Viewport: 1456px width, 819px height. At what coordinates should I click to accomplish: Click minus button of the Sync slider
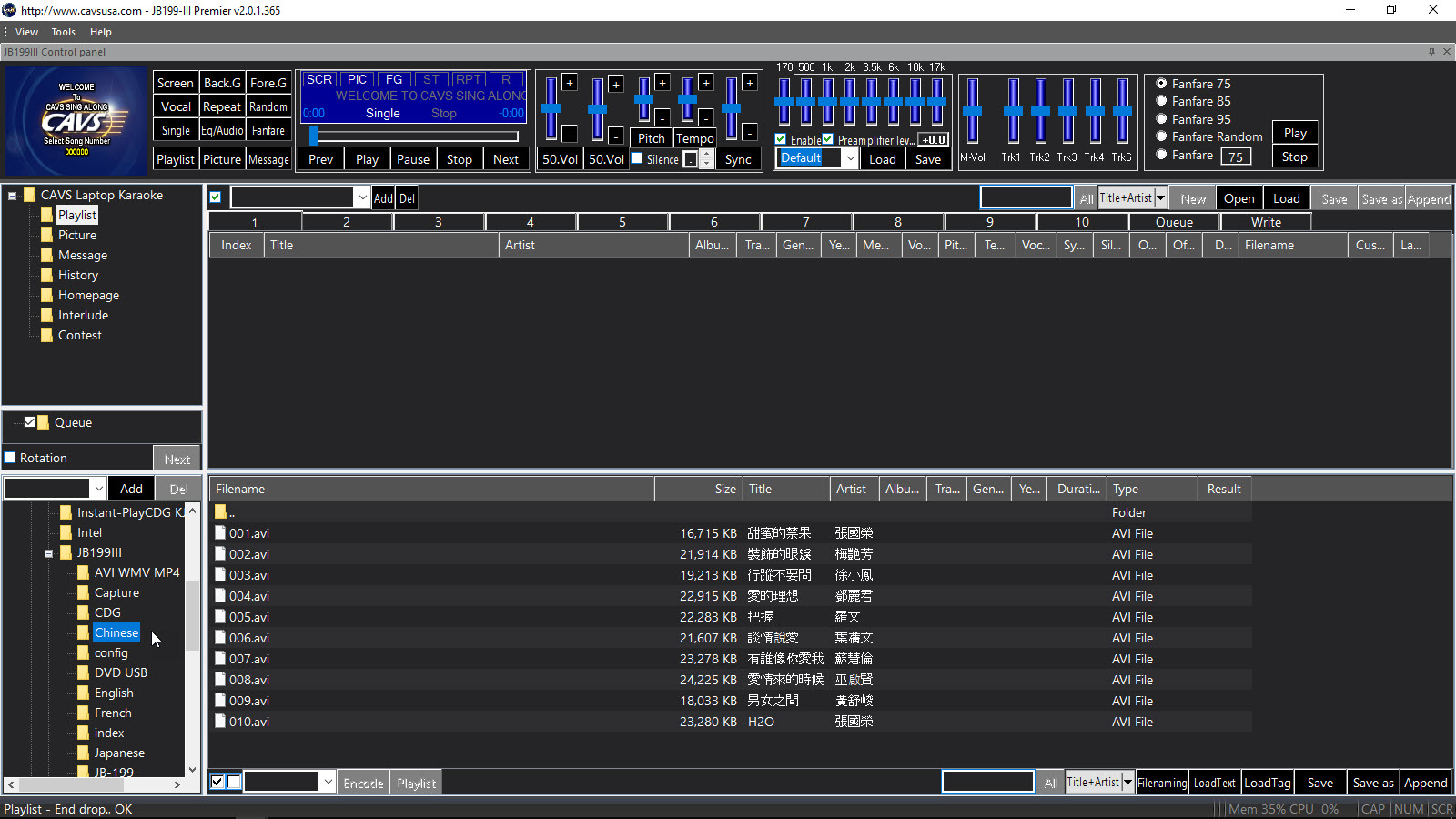(750, 134)
